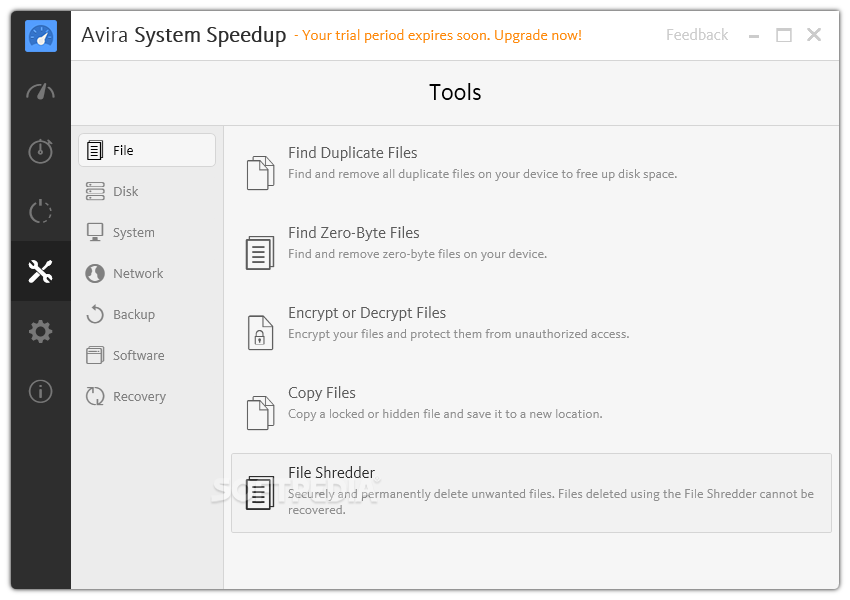850x600 pixels.
Task: Click the Backup arrow icon
Action: [x=95, y=314]
